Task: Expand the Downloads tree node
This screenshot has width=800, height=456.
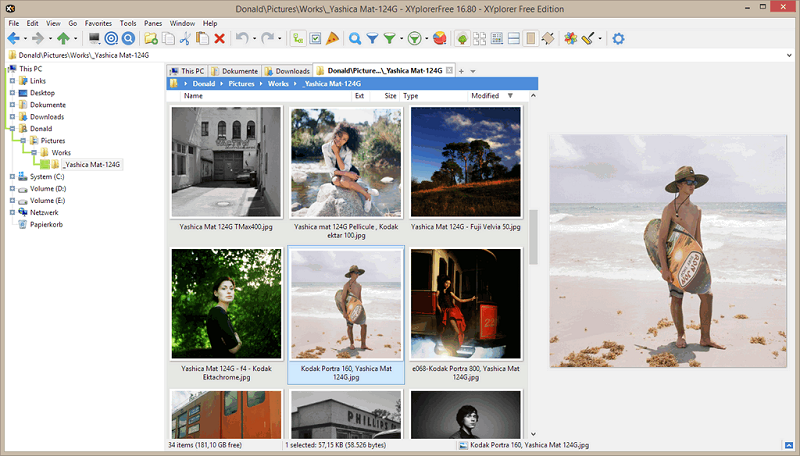Action: [x=12, y=117]
